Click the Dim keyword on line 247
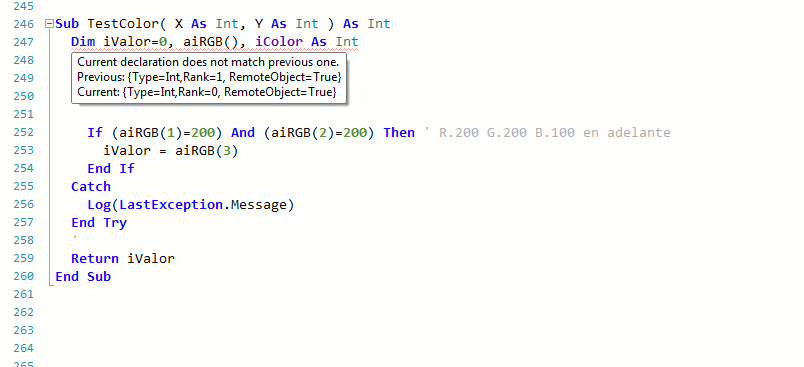Viewport: 804px width, 367px height. point(83,42)
